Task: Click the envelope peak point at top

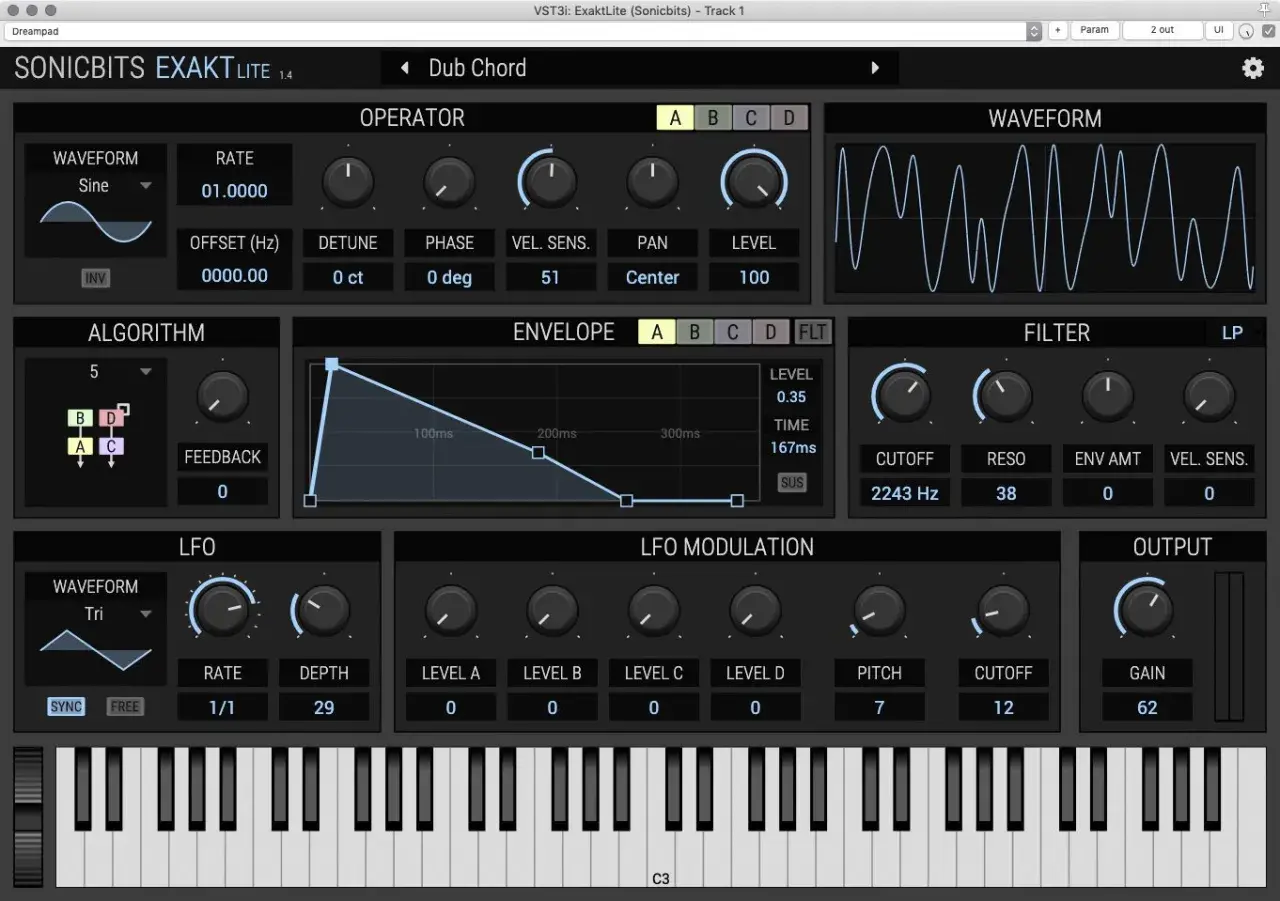Action: point(332,364)
